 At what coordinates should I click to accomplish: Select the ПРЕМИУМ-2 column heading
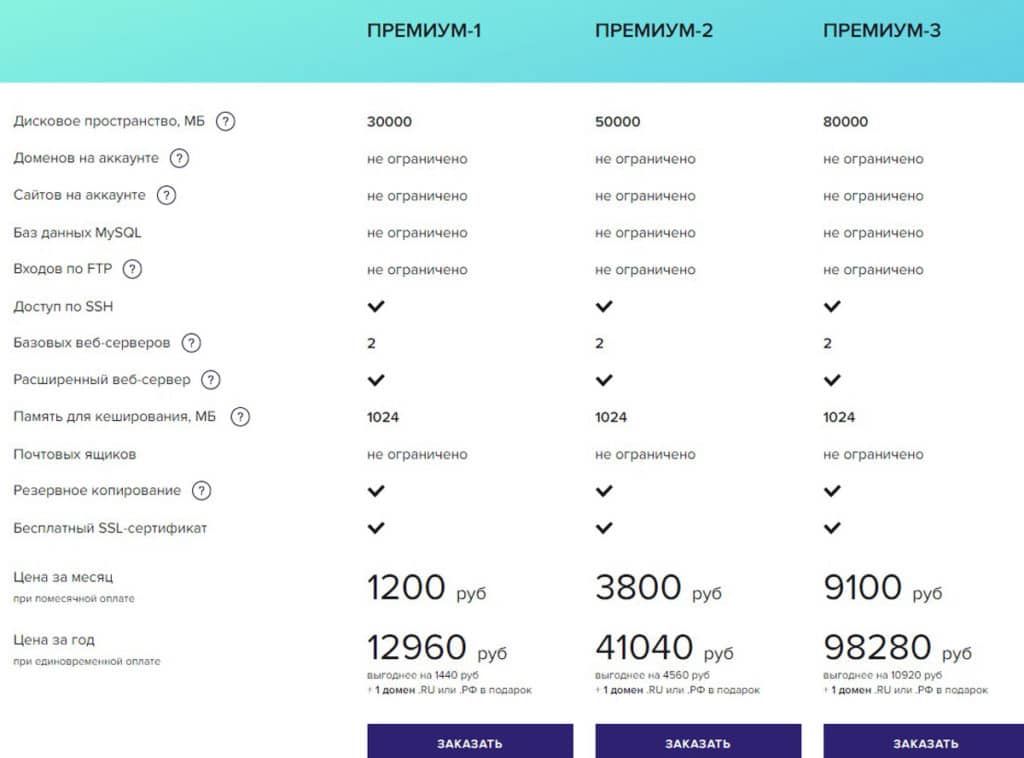654,31
